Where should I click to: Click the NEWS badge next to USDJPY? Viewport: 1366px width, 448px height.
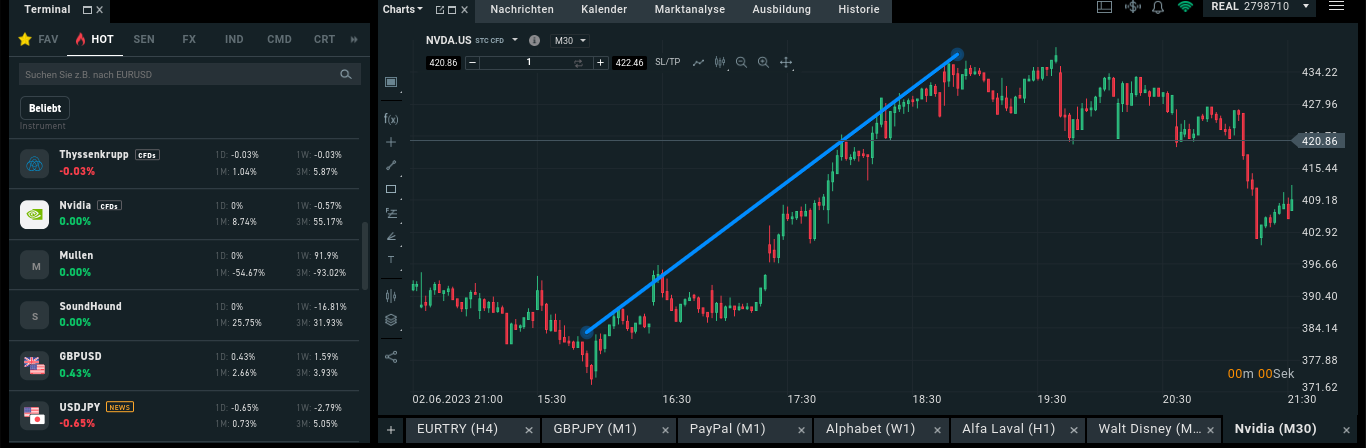119,407
